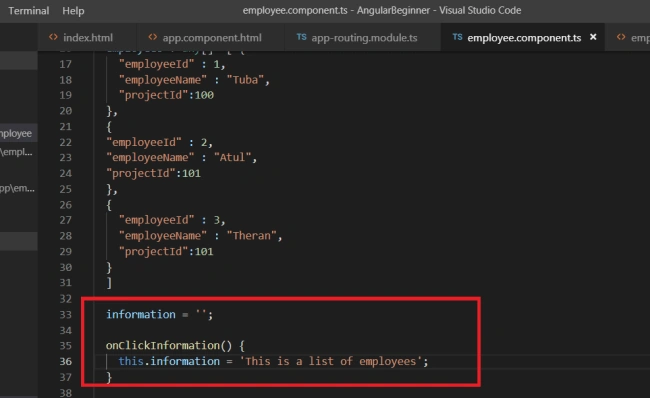Viewport: 650px width, 398px height.
Task: Switch to the index.html tab
Action: click(87, 38)
